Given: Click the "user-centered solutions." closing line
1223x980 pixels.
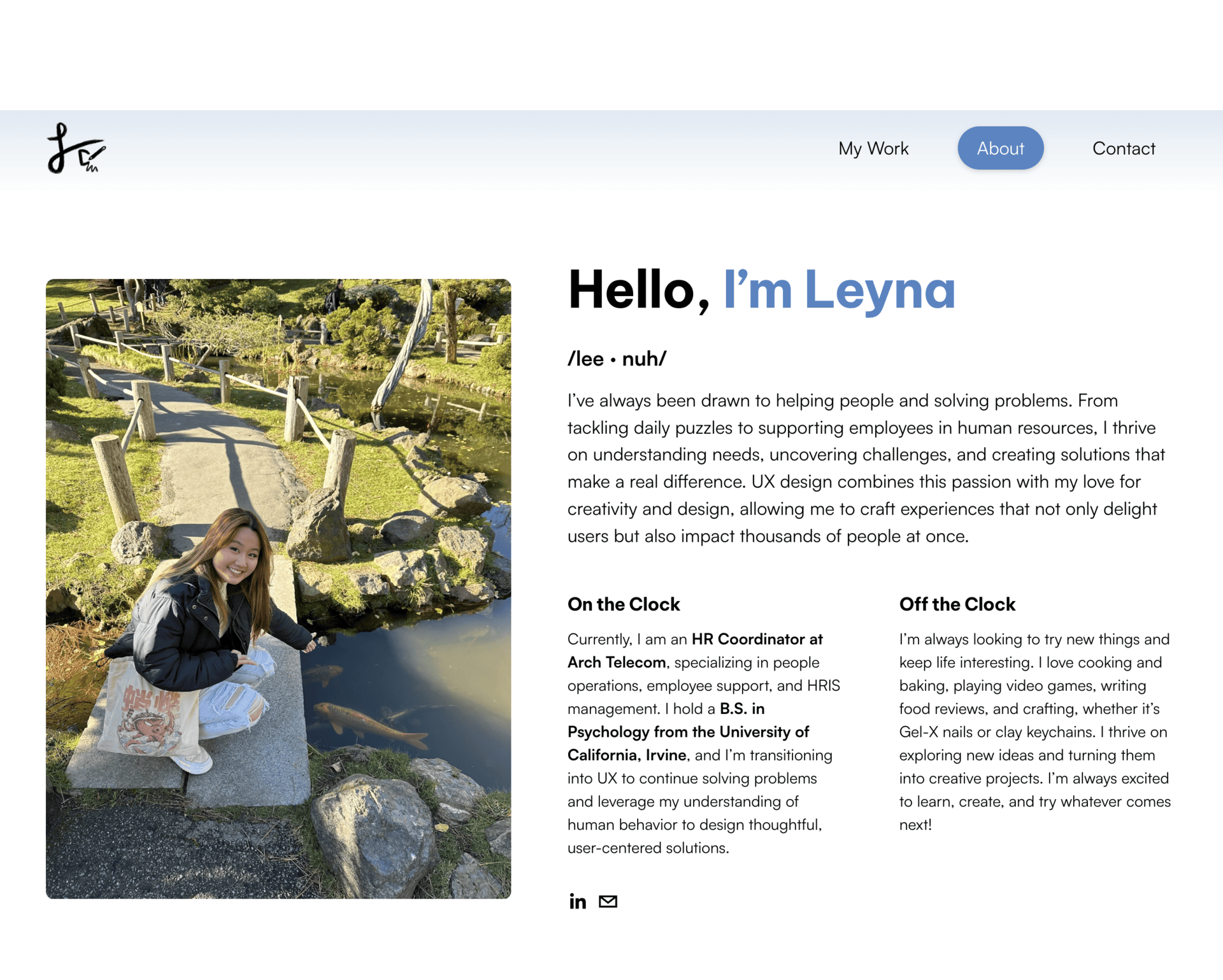Looking at the screenshot, I should (648, 848).
